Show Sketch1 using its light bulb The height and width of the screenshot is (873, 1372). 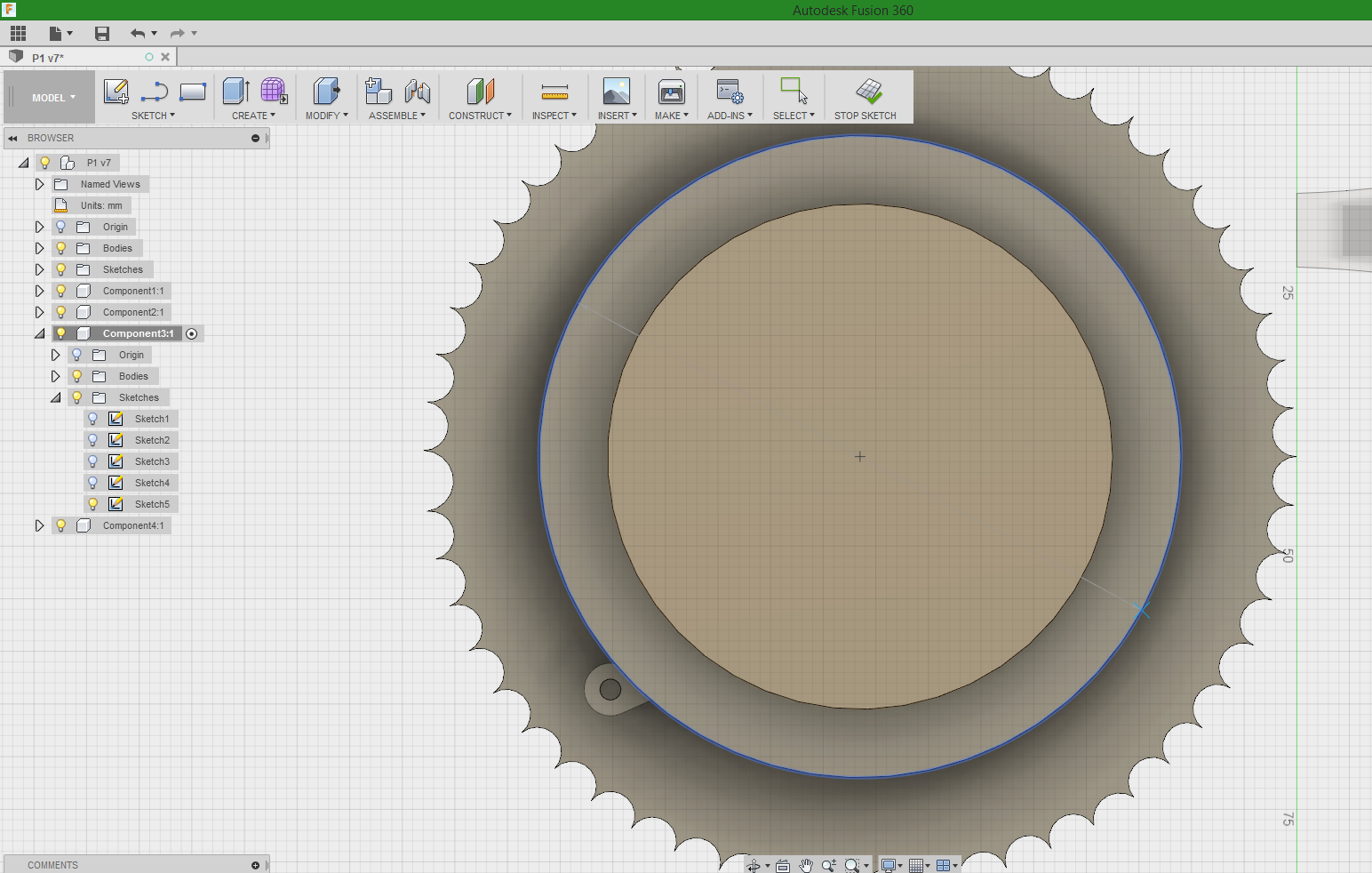coord(92,419)
